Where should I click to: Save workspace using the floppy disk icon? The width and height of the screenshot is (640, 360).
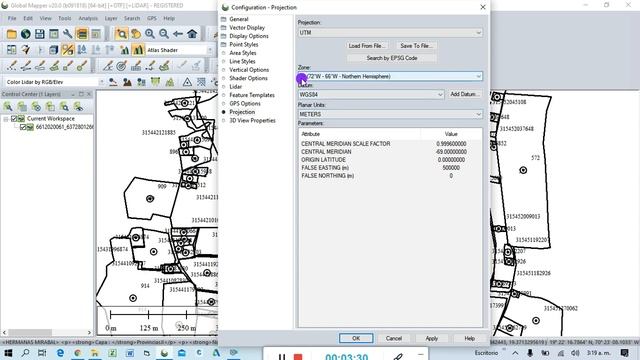click(x=40, y=34)
